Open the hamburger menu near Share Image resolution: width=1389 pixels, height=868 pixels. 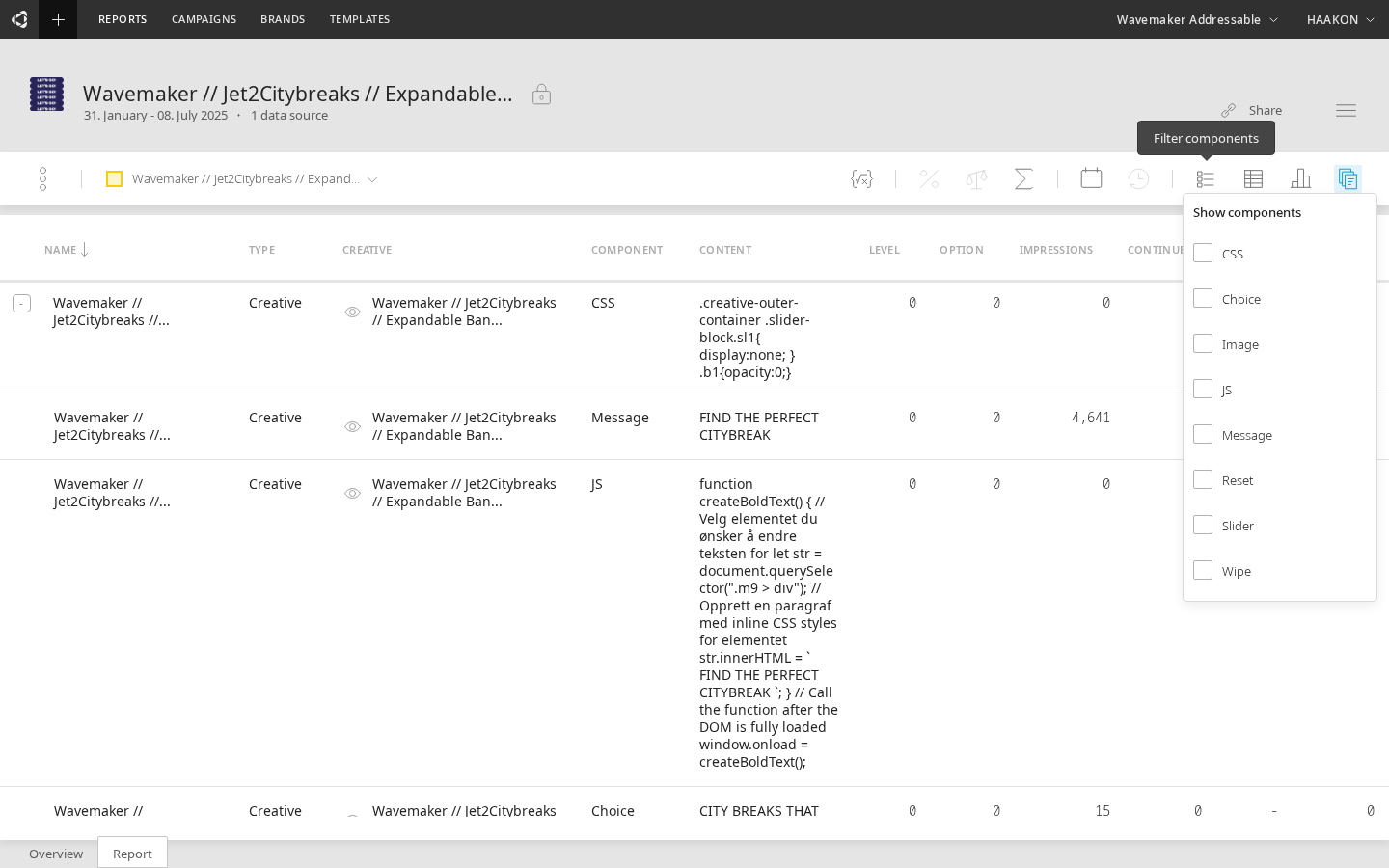pyautogui.click(x=1346, y=111)
